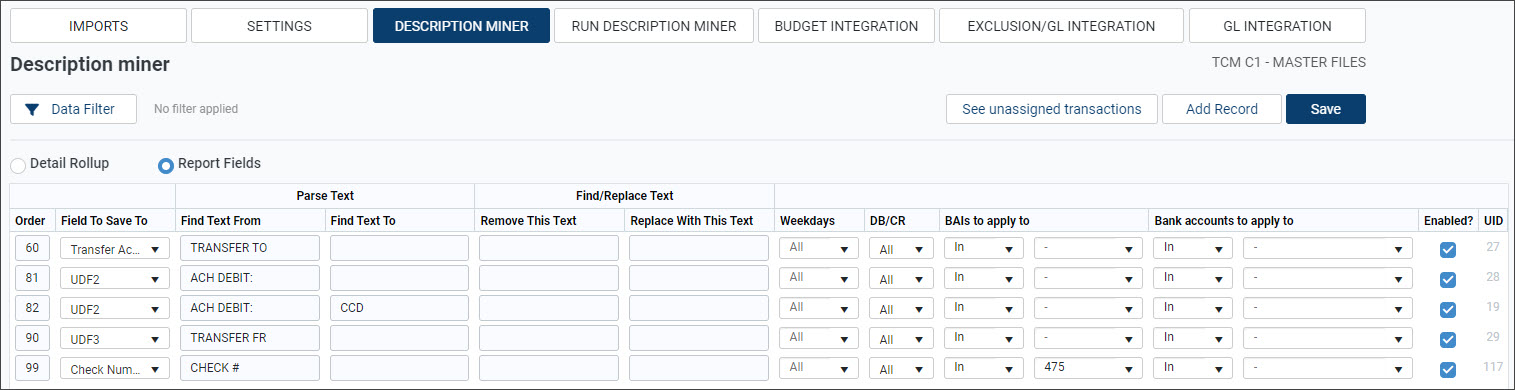This screenshot has height=390, width=1515.
Task: Toggle Enabled checkbox for TRANSFER FR row
Action: pos(1448,339)
